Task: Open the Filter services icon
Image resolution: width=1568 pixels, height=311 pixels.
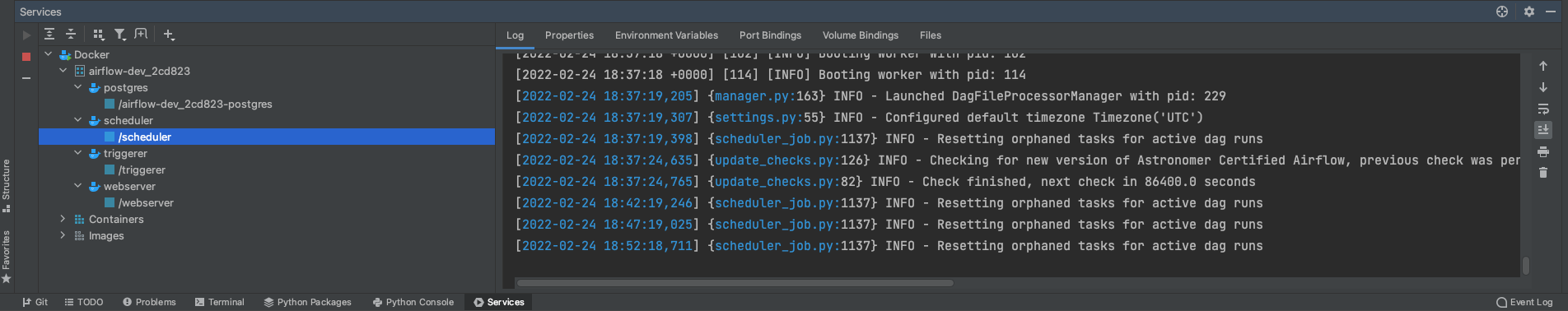Action: click(120, 34)
